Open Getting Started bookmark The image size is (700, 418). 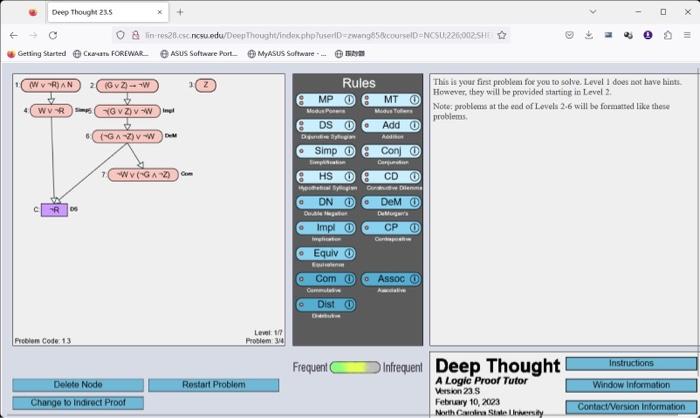point(37,54)
